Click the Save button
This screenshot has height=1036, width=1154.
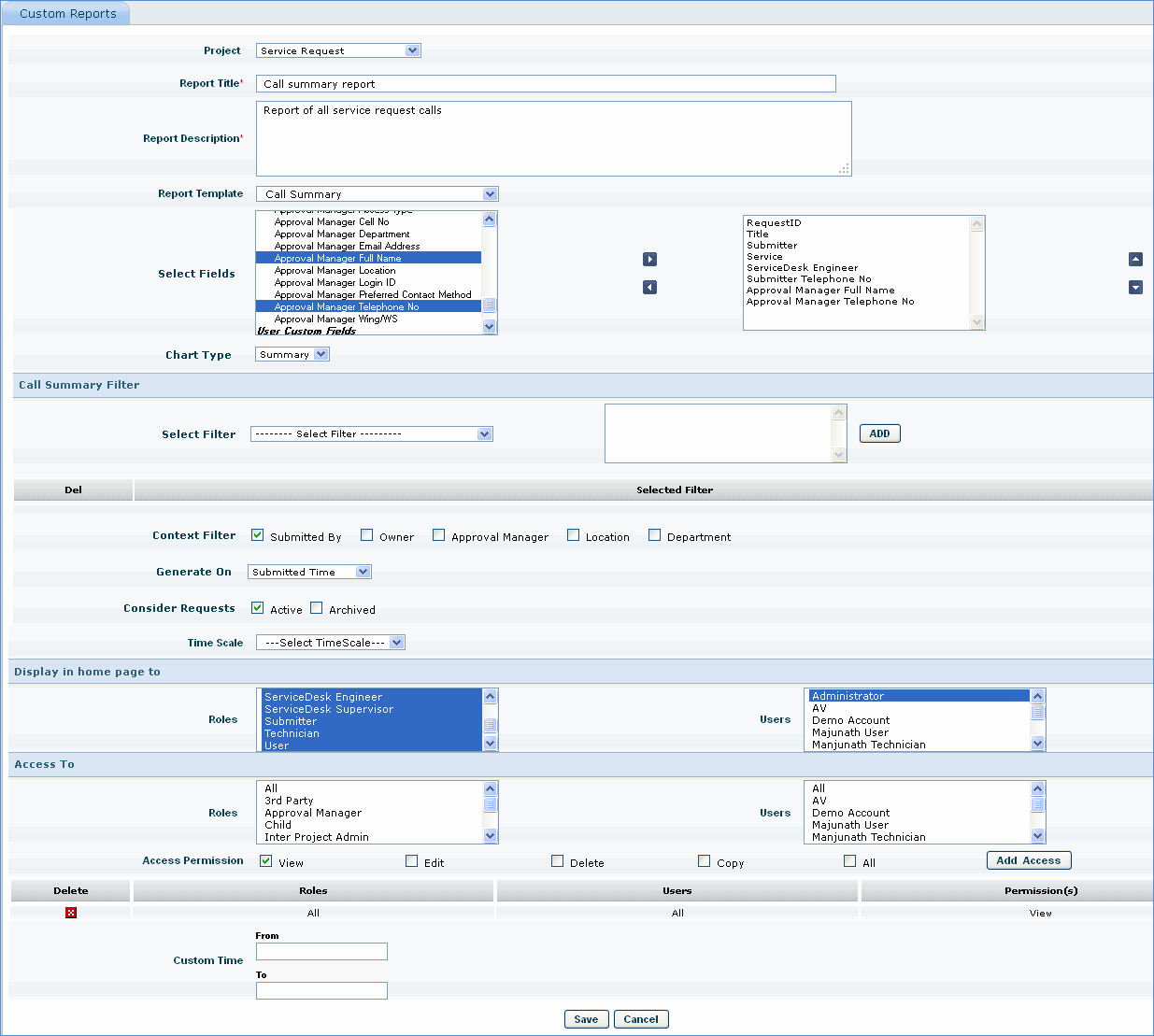586,1018
